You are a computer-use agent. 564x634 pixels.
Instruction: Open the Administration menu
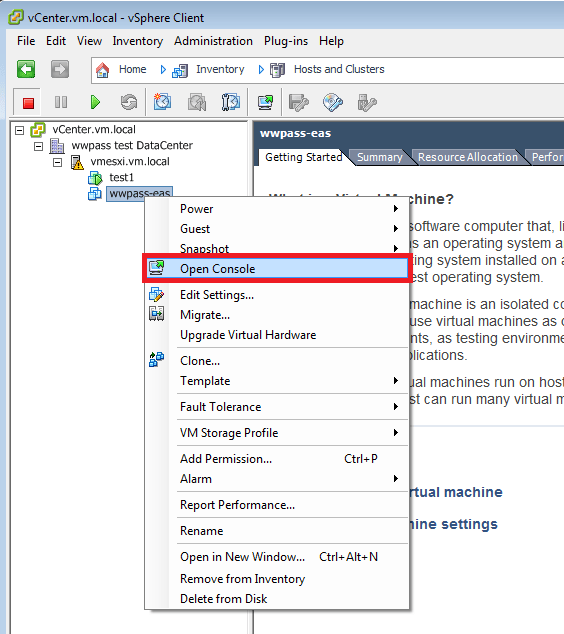click(213, 41)
